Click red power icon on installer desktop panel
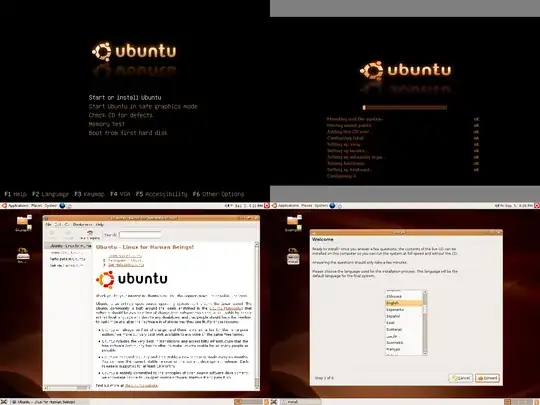The image size is (540, 405). tap(537, 206)
